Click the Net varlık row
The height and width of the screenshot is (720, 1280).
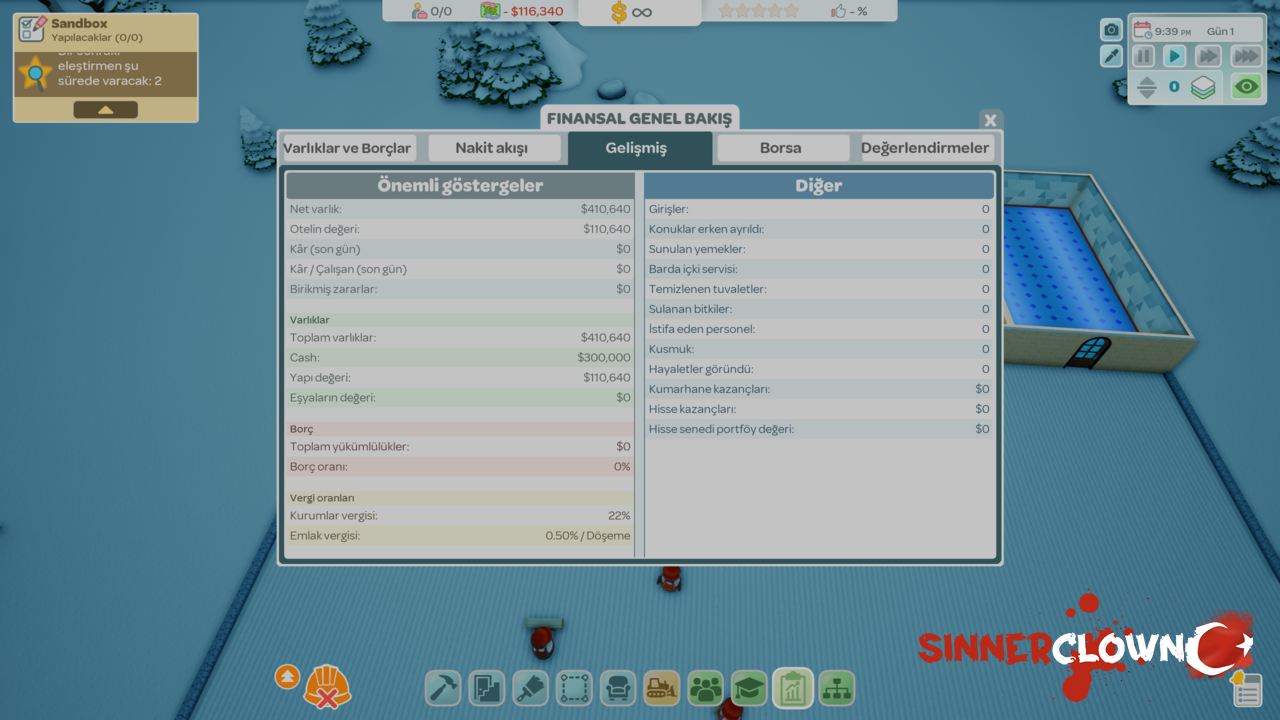click(460, 209)
